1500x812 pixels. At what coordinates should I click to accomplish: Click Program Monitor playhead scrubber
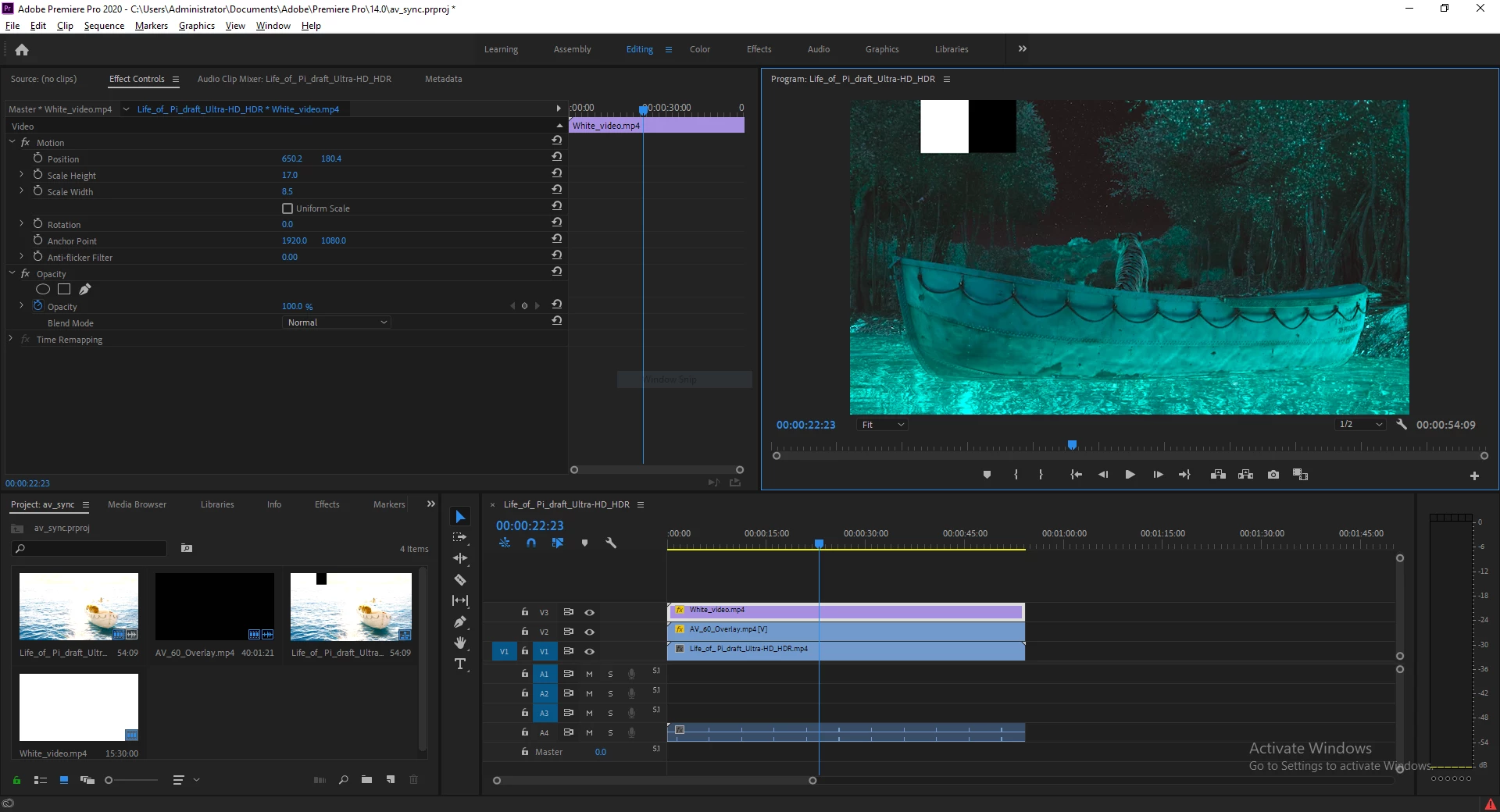click(x=1073, y=445)
